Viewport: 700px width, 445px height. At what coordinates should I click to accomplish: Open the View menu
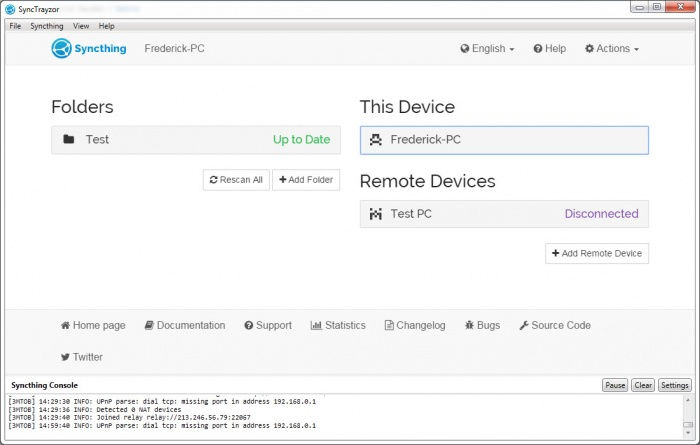(81, 26)
